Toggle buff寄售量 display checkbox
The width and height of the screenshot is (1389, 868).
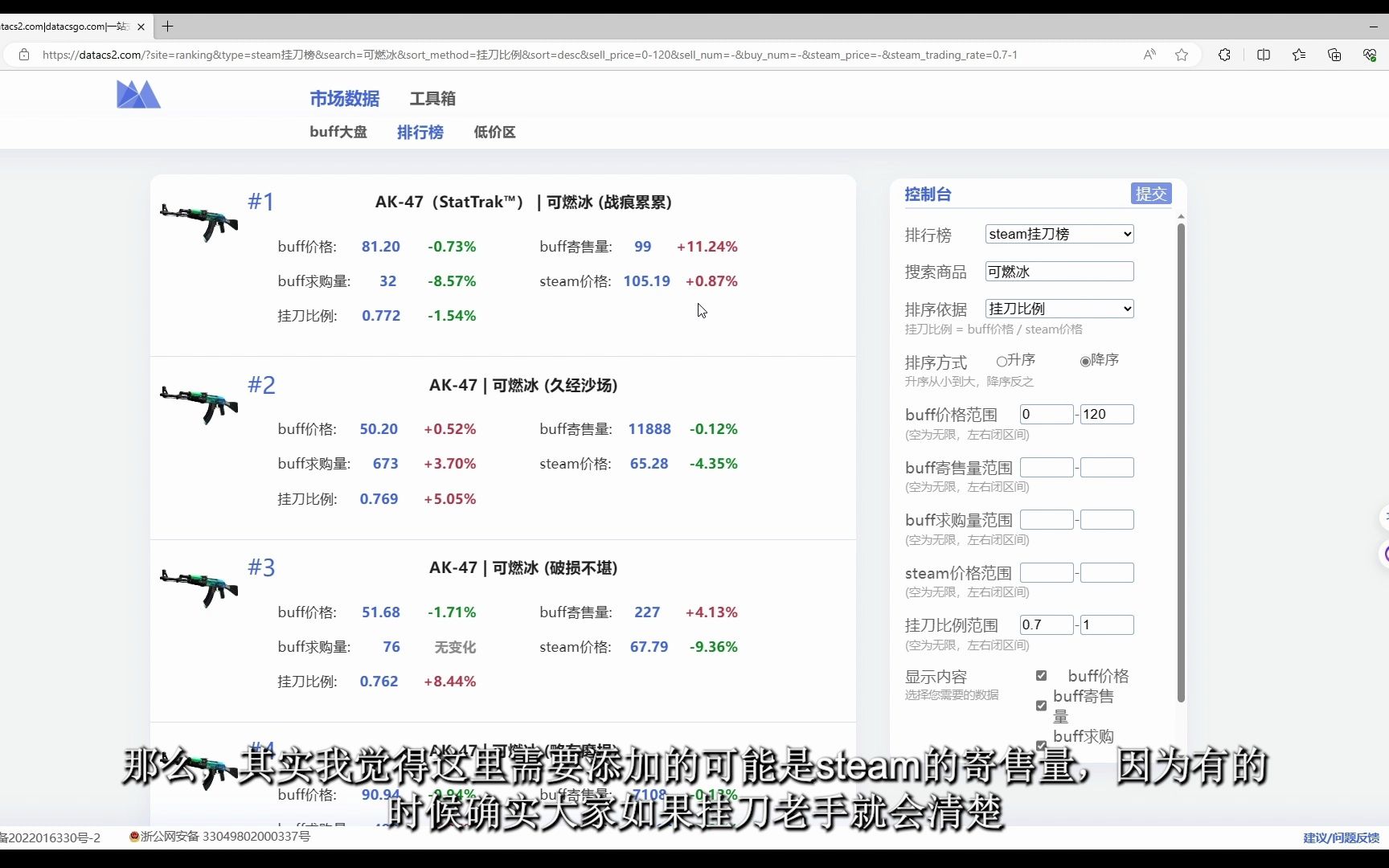click(x=1041, y=706)
